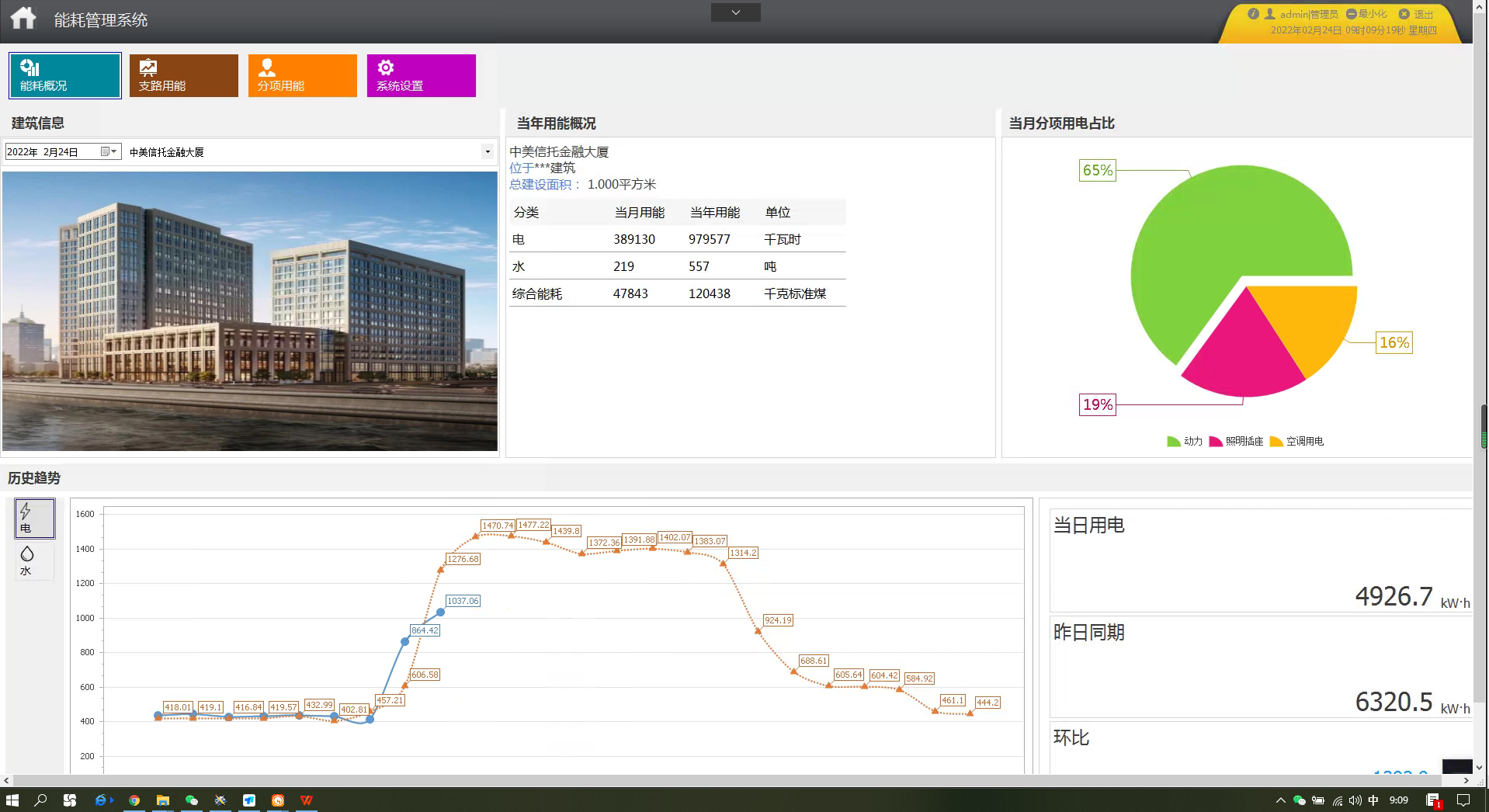The height and width of the screenshot is (812, 1489).
Task: Open the date picker calendar dropdown
Action: 109,152
